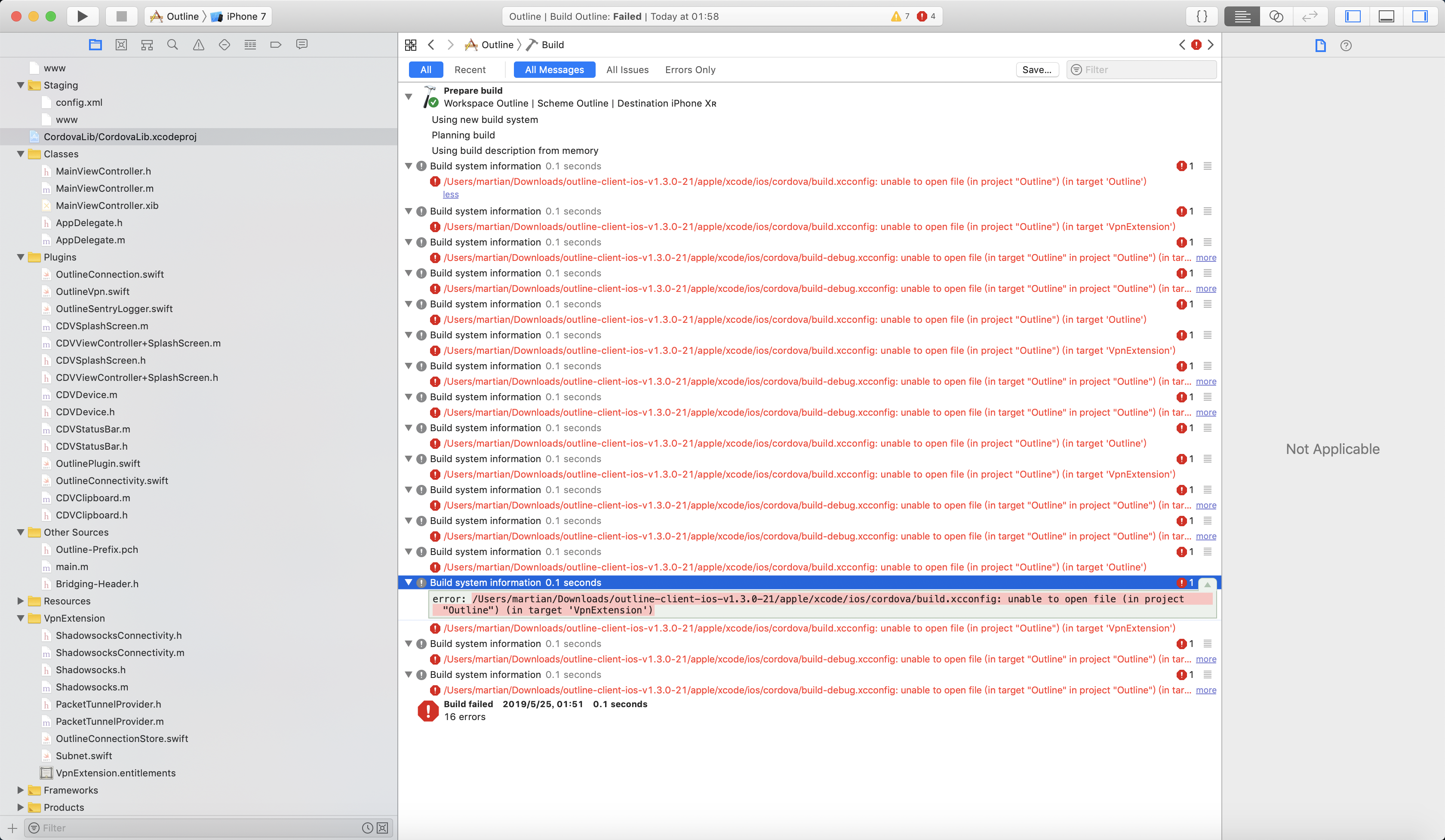Screen dimensions: 1445x840
Task: Open the Debug navigator icon
Action: point(250,45)
